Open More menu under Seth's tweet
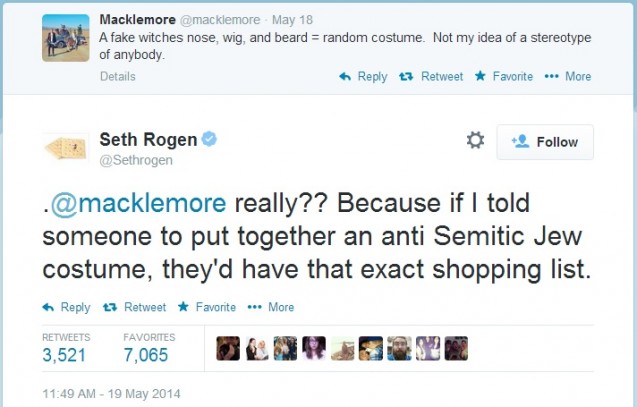Image resolution: width=637 pixels, height=407 pixels. [x=270, y=307]
